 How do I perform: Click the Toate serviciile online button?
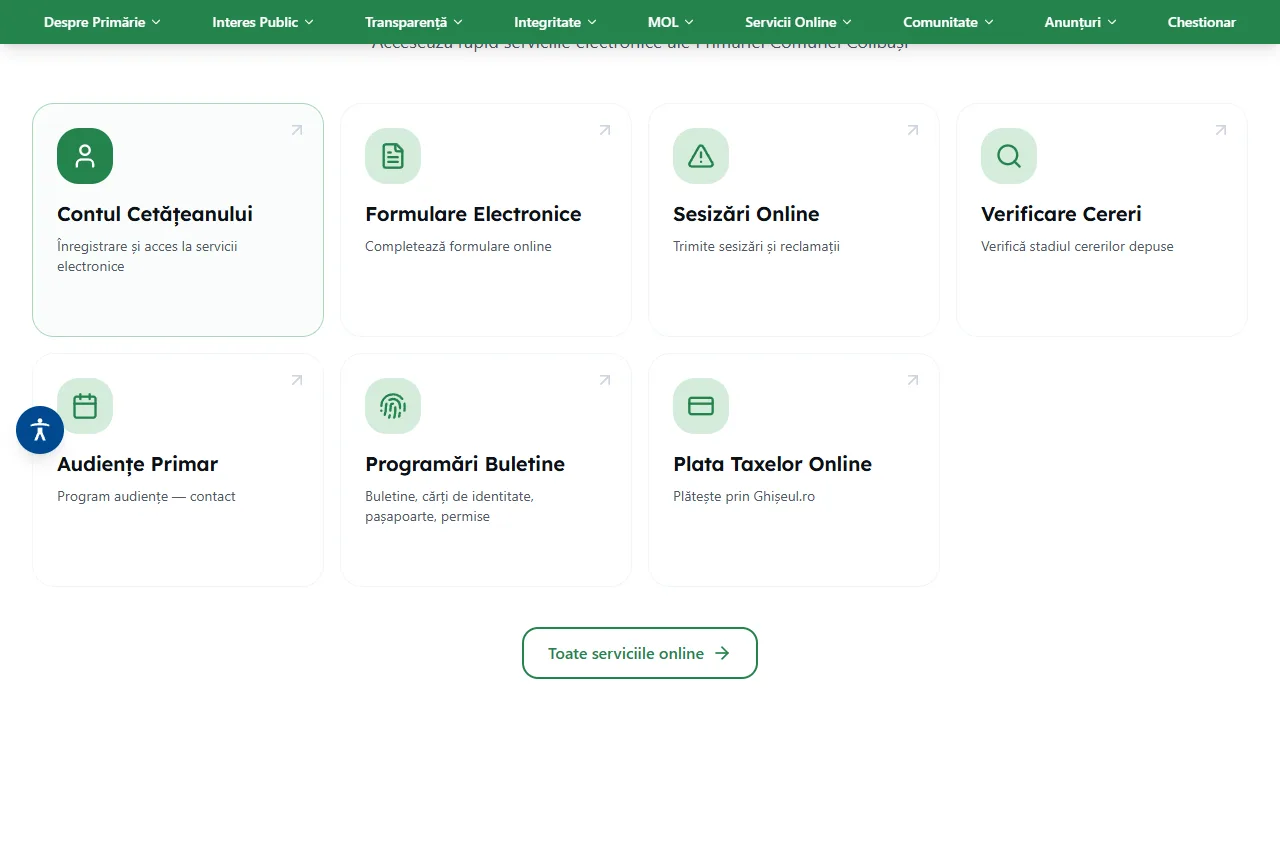[x=640, y=653]
